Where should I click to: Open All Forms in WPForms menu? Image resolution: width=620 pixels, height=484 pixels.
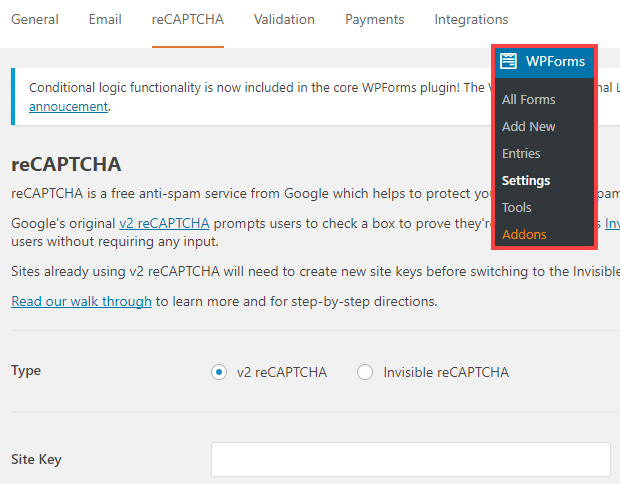coord(529,100)
